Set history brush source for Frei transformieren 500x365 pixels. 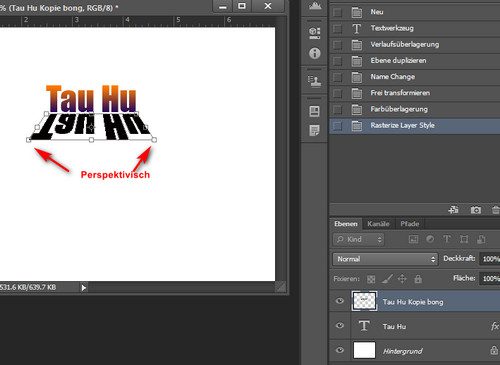tap(337, 93)
